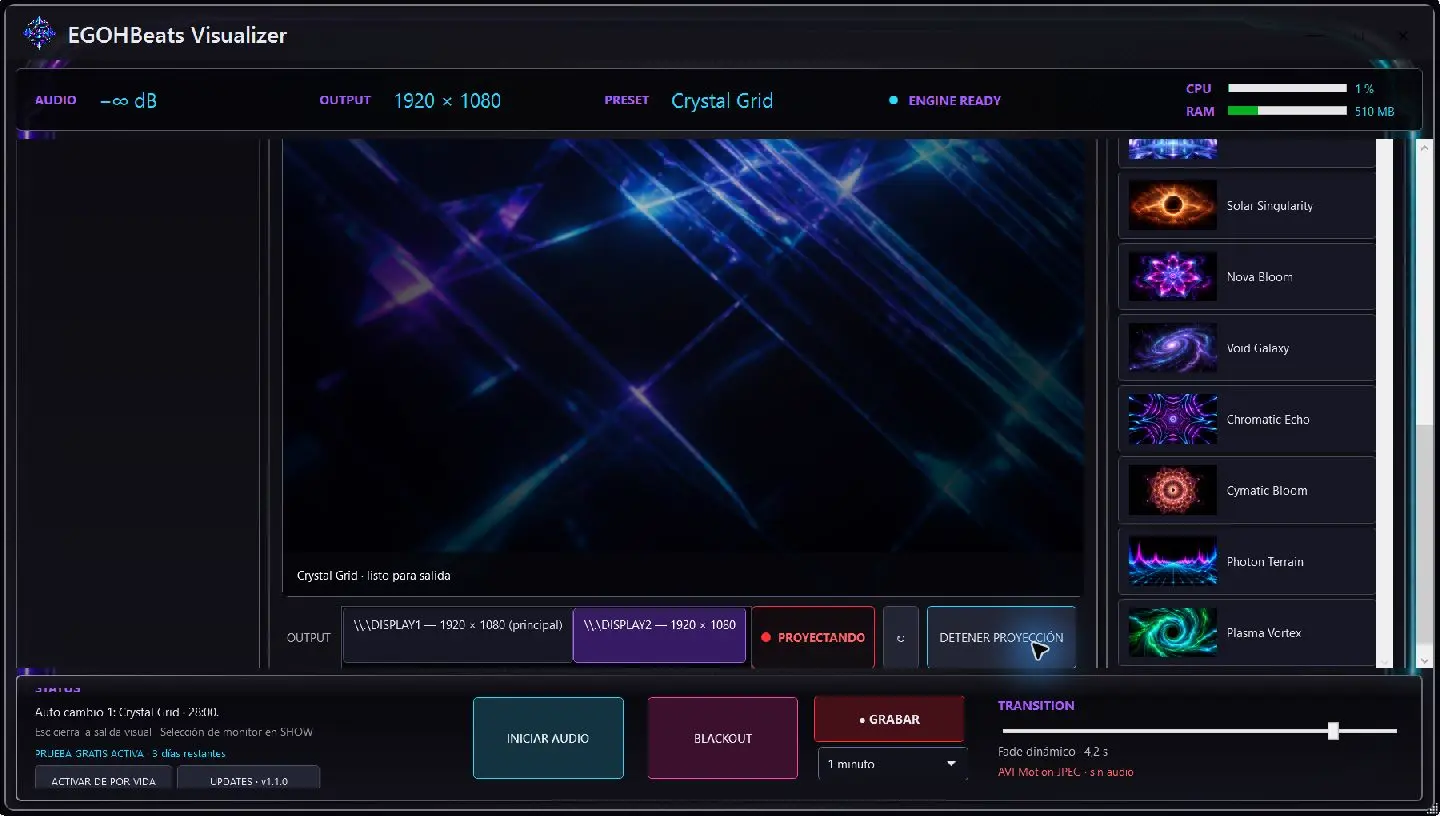
Task: Select the Plasma Vortex preset thumbnail
Action: 1172,632
